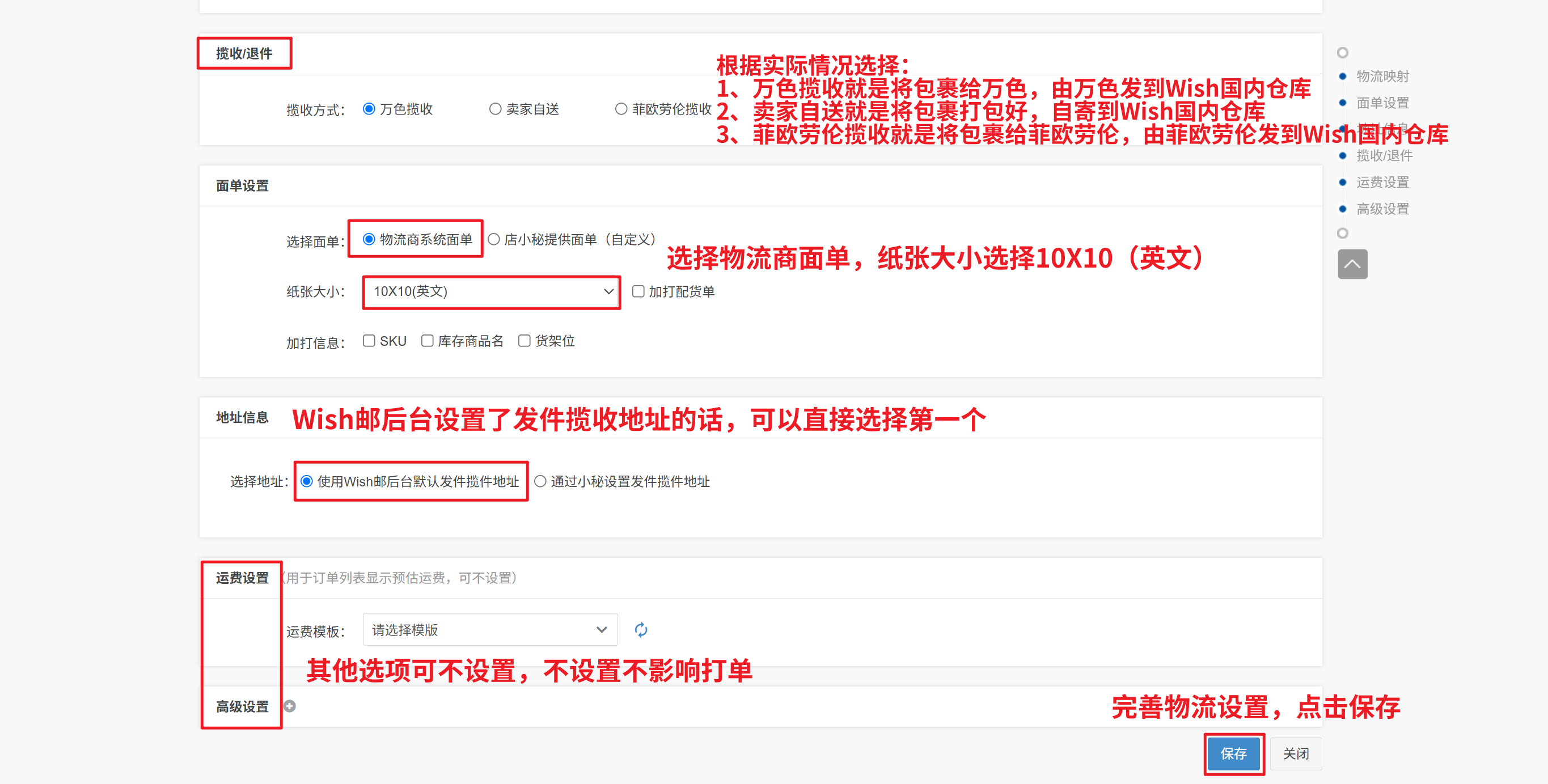Select 万色揽收 pickup method

[x=369, y=109]
